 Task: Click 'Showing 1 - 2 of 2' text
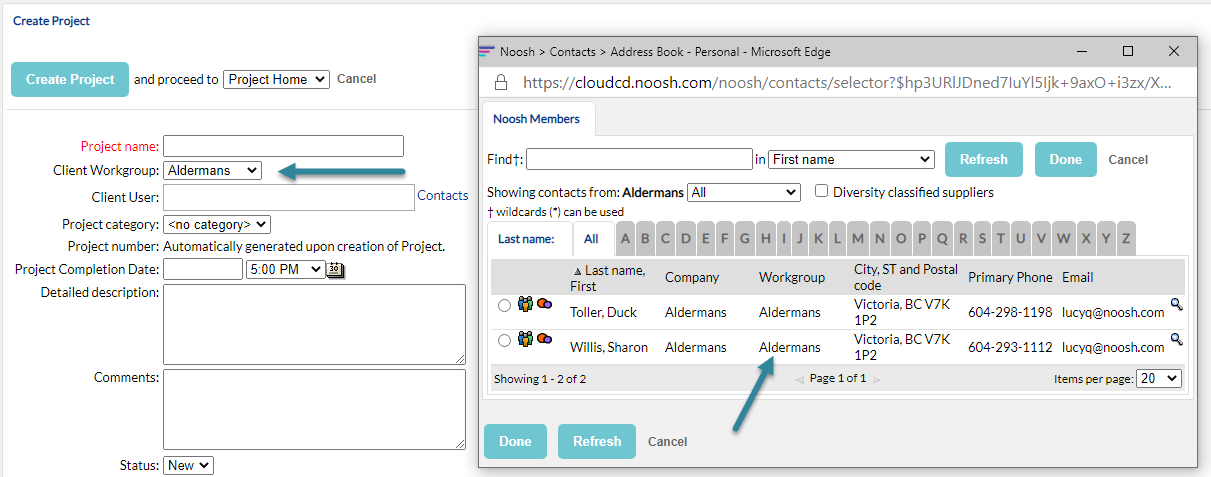(x=540, y=379)
